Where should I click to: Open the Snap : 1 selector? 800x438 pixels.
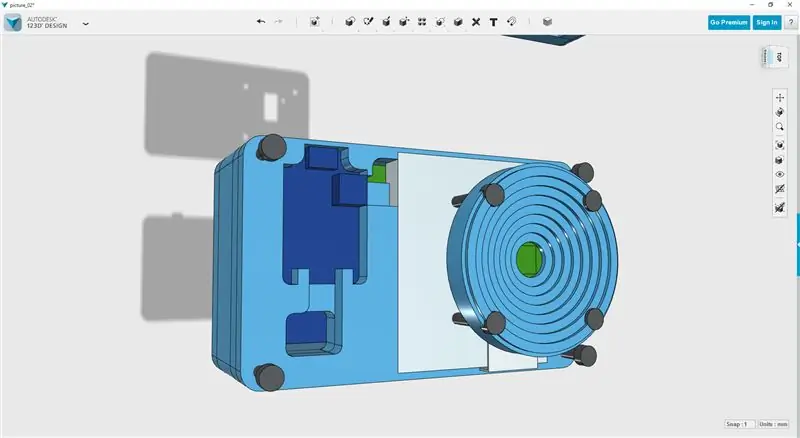[x=739, y=424]
